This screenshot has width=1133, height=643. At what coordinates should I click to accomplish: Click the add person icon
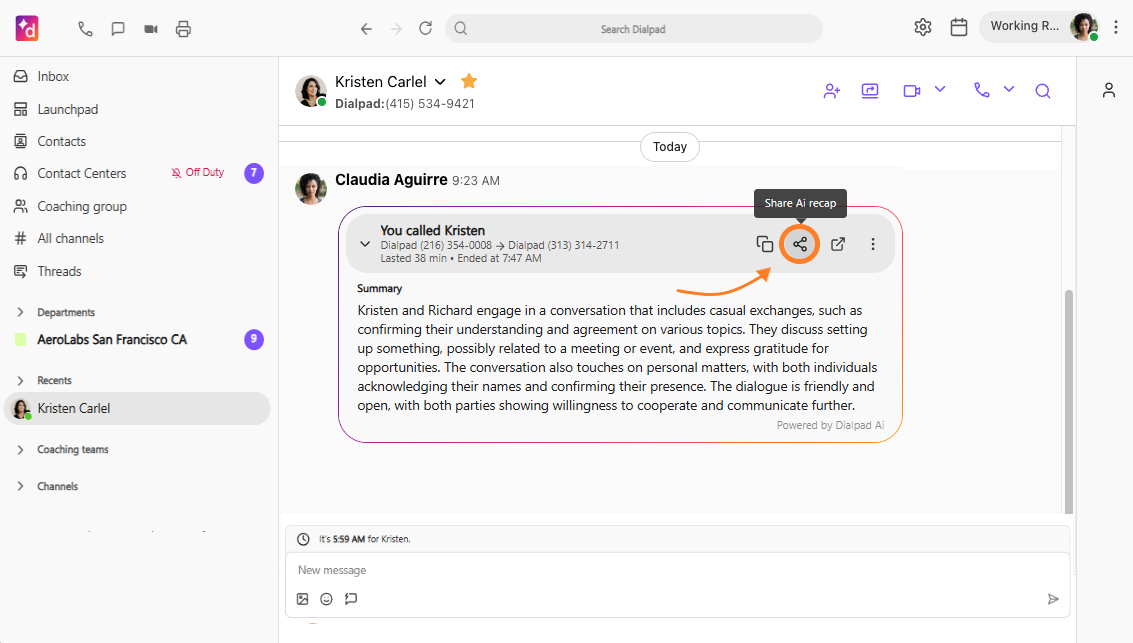point(832,91)
